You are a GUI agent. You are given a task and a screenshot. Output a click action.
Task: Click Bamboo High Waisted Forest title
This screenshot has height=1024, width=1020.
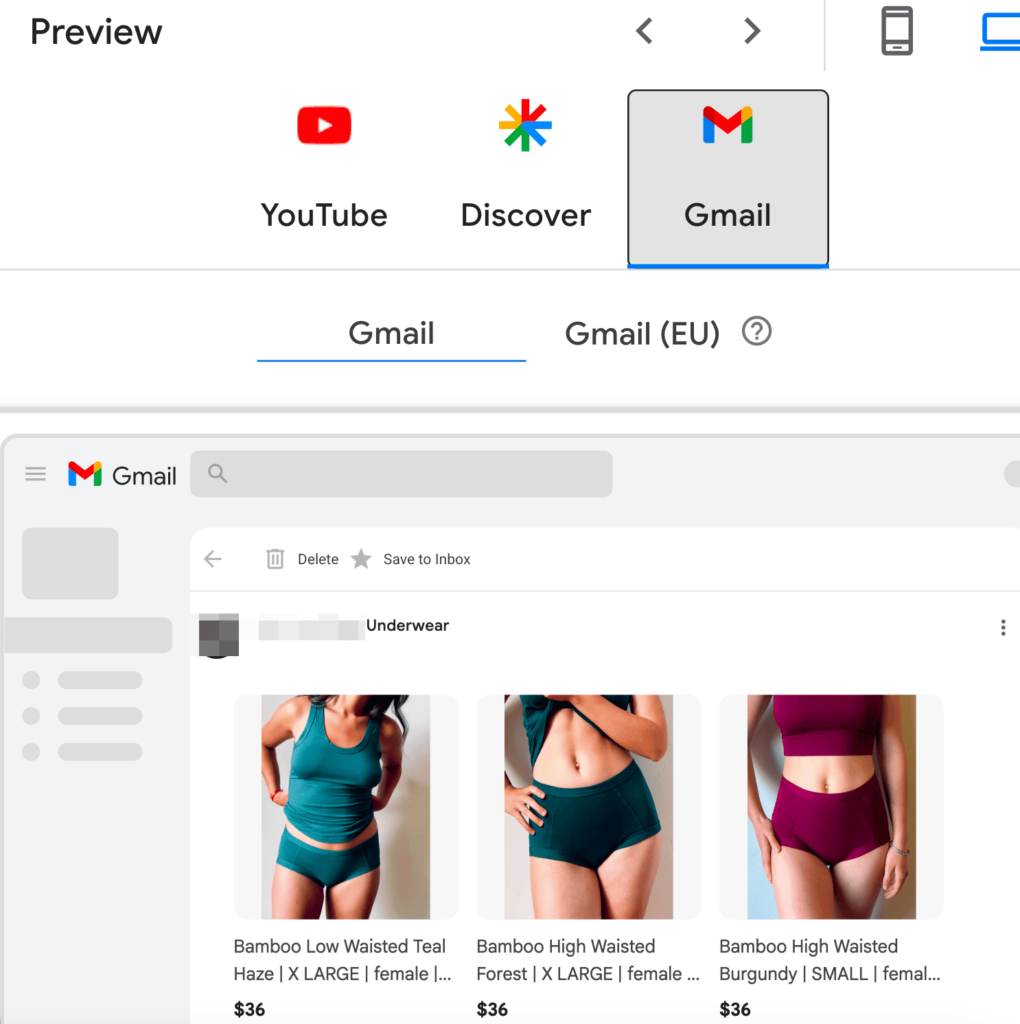pyautogui.click(x=588, y=960)
